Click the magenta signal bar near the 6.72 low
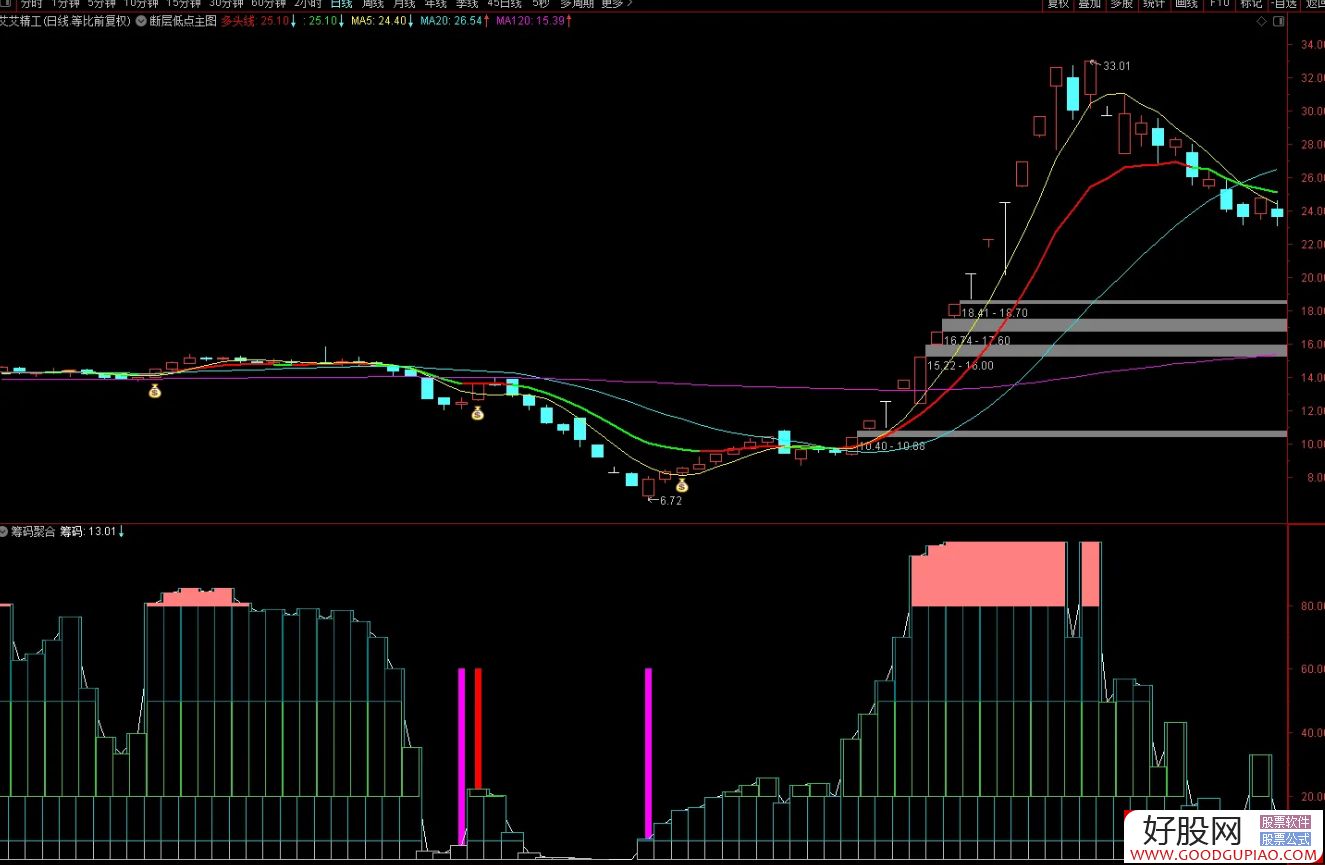The width and height of the screenshot is (1325, 865). coord(648,753)
